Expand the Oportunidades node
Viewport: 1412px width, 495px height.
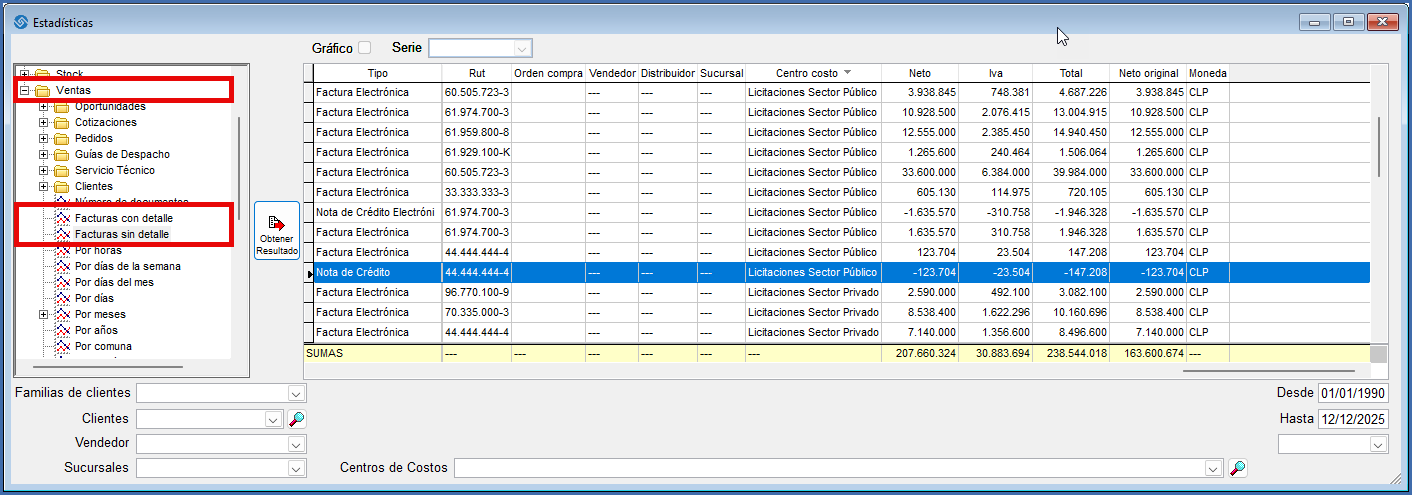tap(44, 106)
